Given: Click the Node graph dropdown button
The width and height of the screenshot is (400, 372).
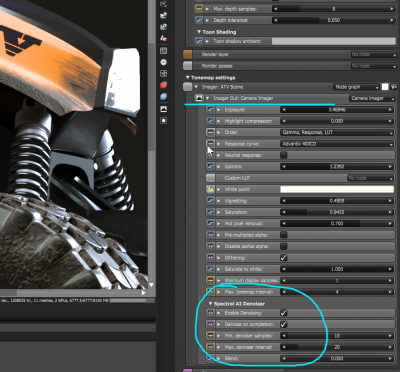Looking at the screenshot, I should point(356,87).
